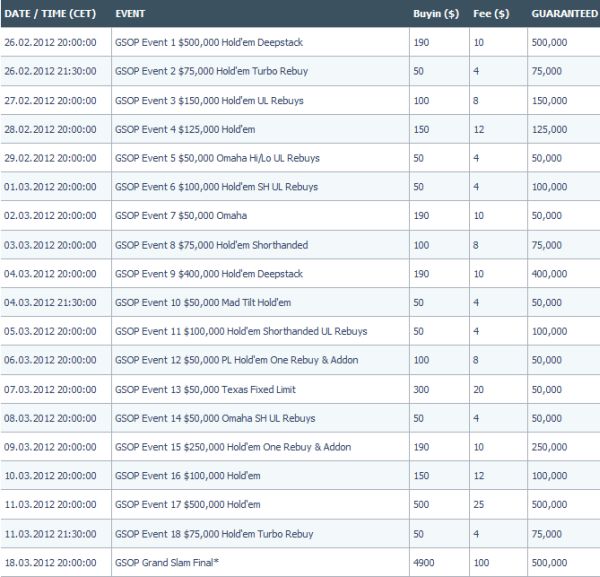Screen dimensions: 600x577
Task: Click date 03.03.2012 20:00:00
Action: tap(50, 245)
